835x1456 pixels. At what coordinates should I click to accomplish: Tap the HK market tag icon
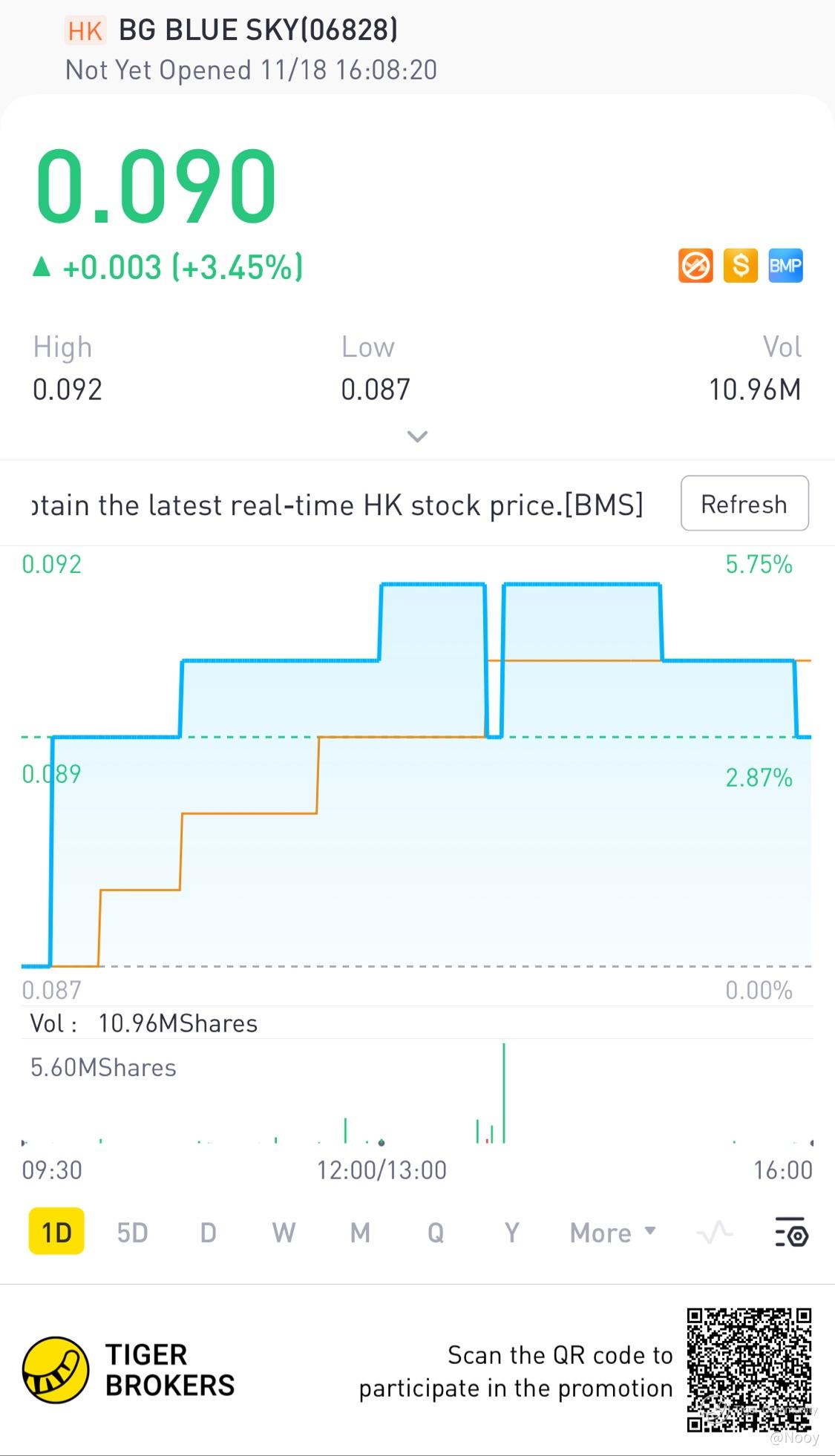[x=85, y=31]
